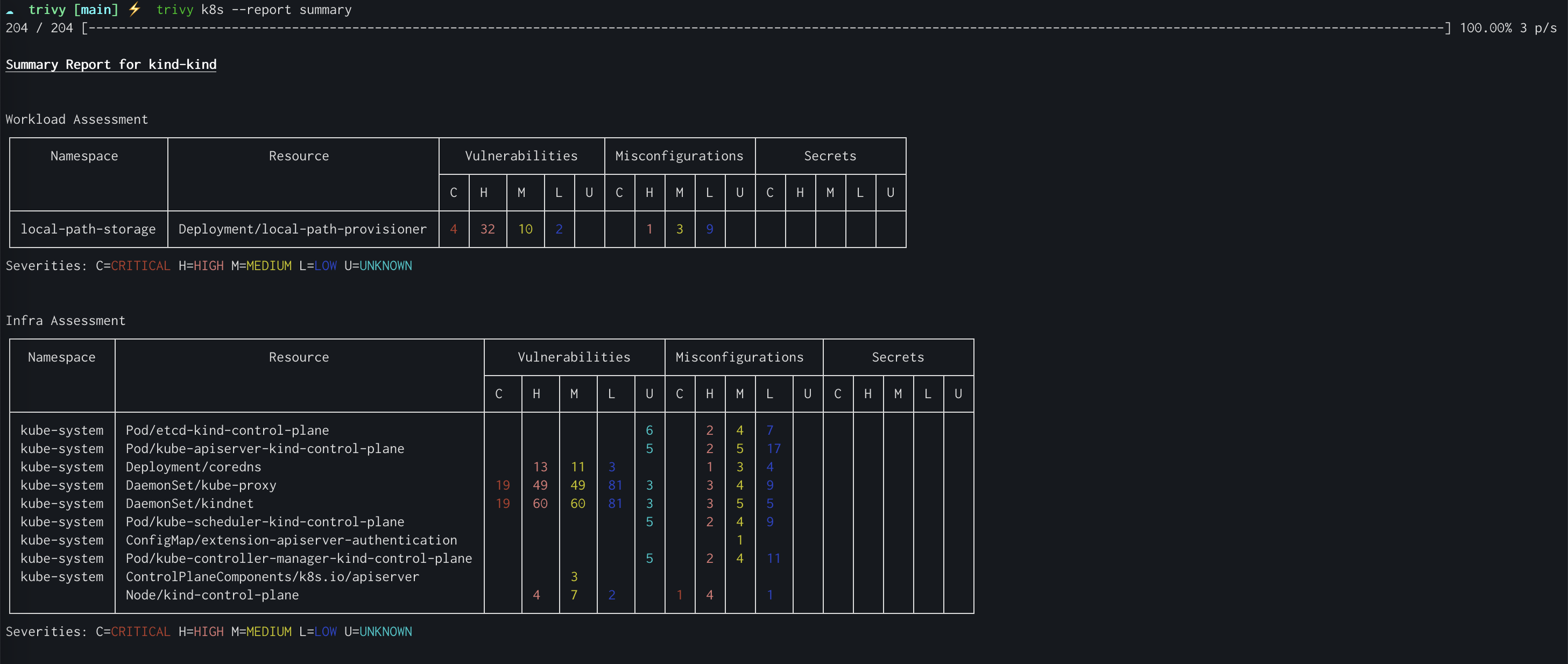Screen dimensions: 1568x664
Task: Click the Deployment/local-path-provisioner resource row
Action: pos(302,229)
